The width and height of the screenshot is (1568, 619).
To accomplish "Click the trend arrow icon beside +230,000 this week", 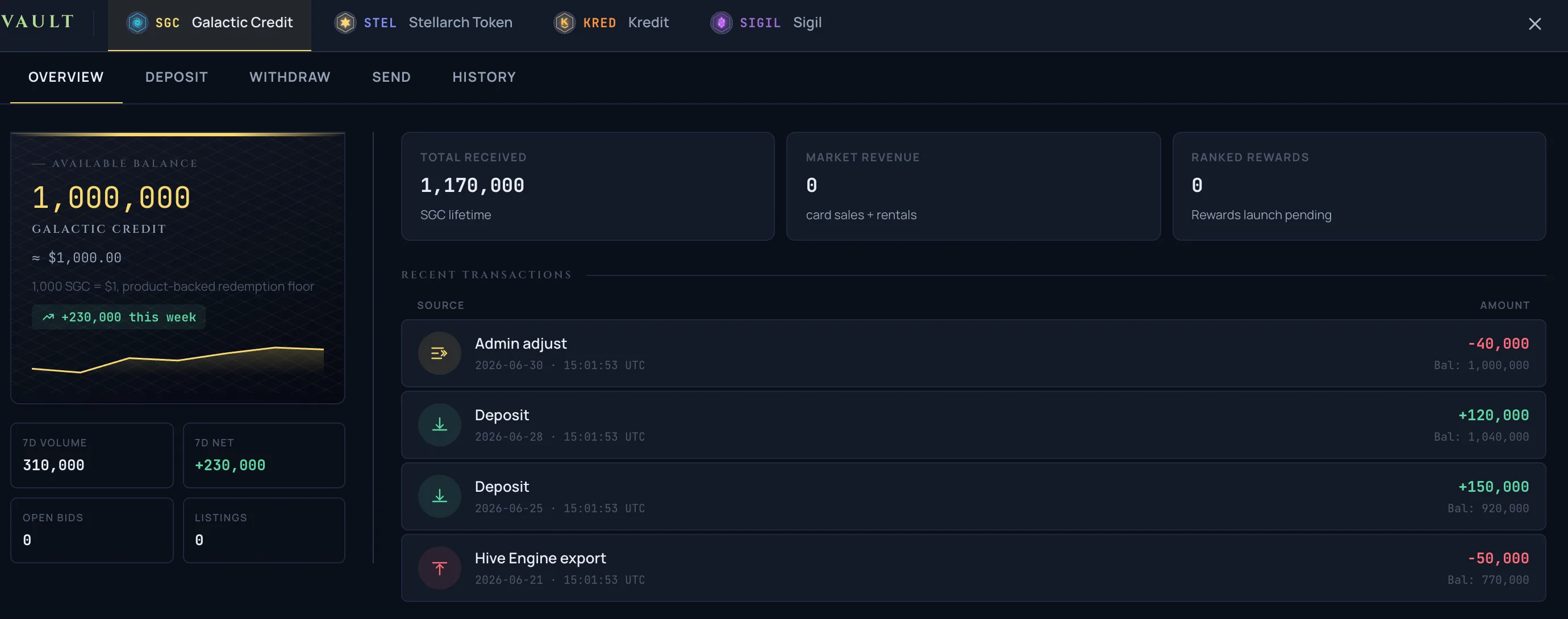I will click(x=48, y=317).
